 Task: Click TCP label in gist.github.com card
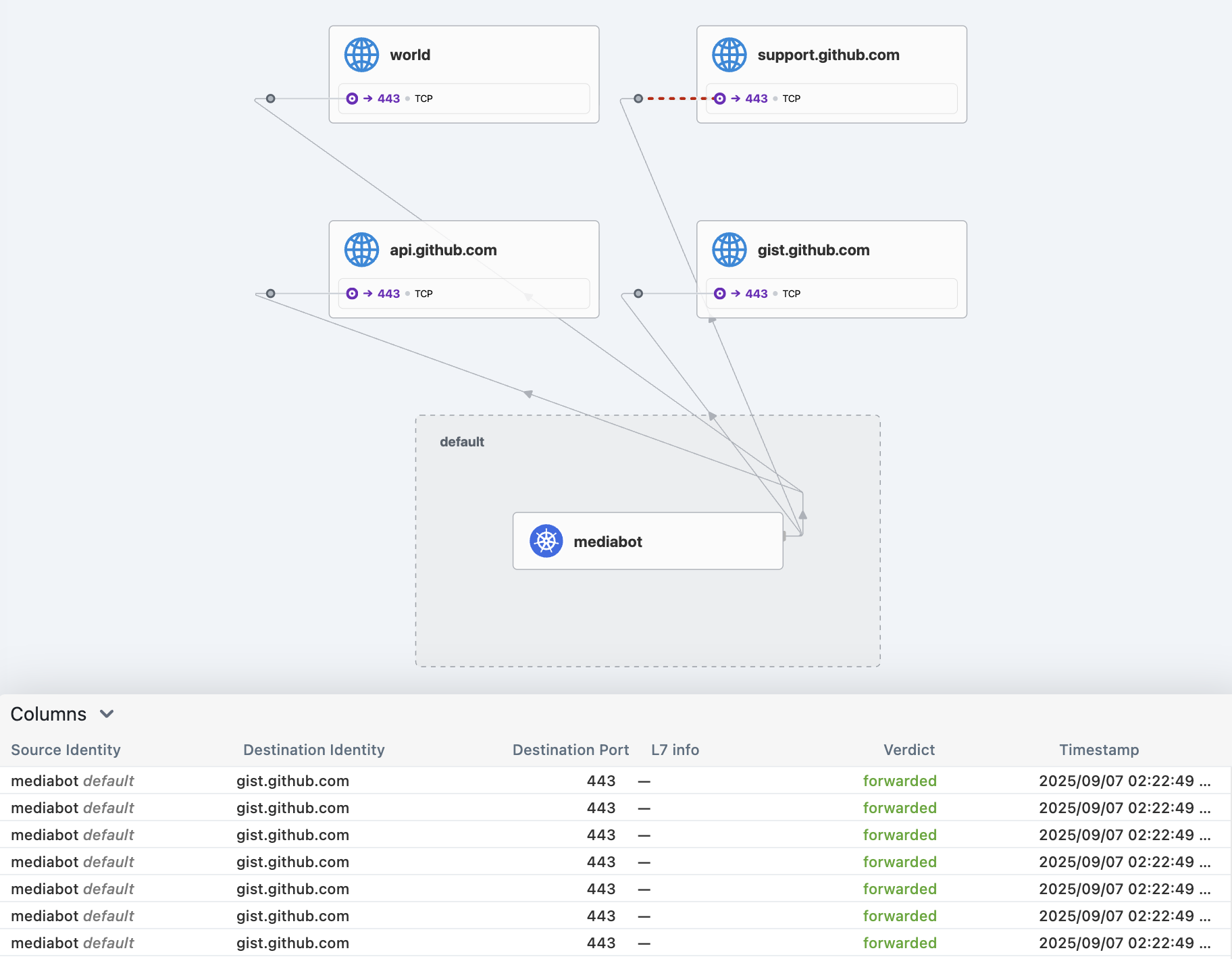[x=792, y=294]
